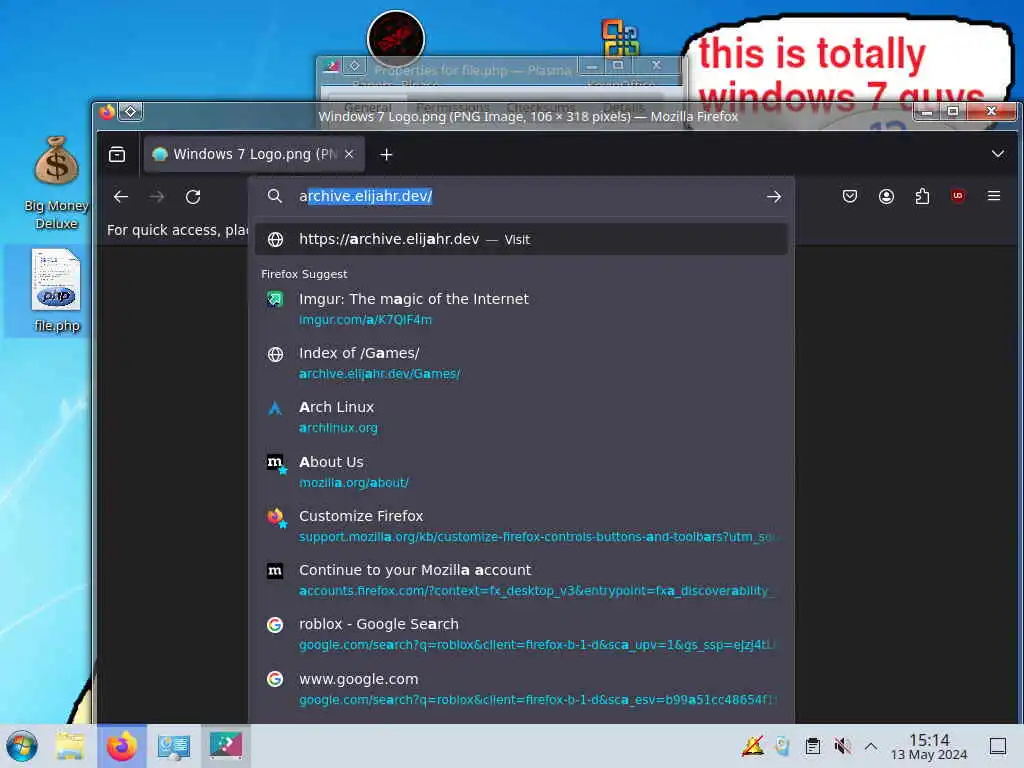Select Arch Linux suggestion
Viewport: 1024px width, 768px height.
521,417
